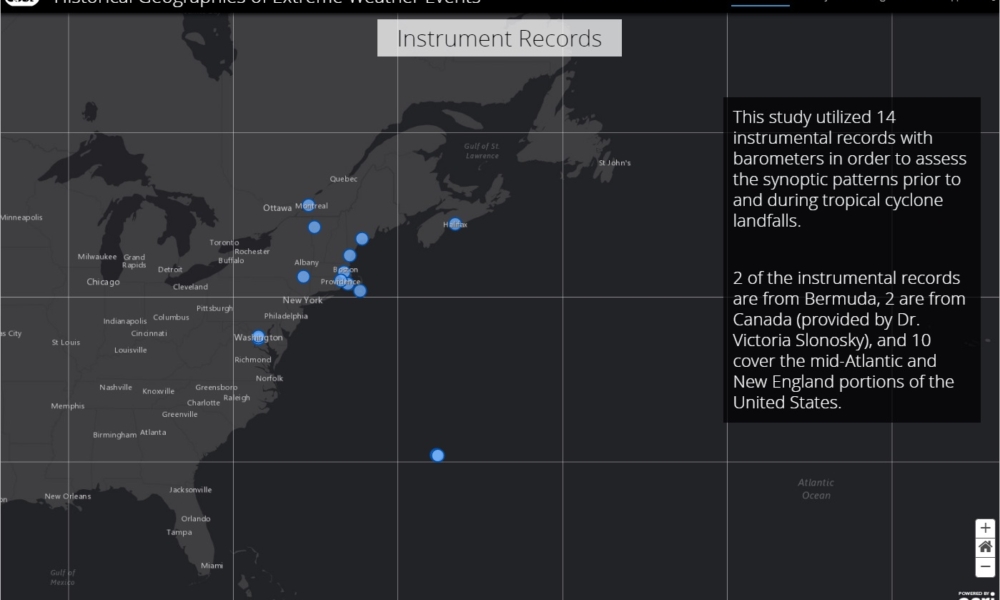Click the Cape Cod area marker
This screenshot has height=600, width=1000.
coord(360,291)
